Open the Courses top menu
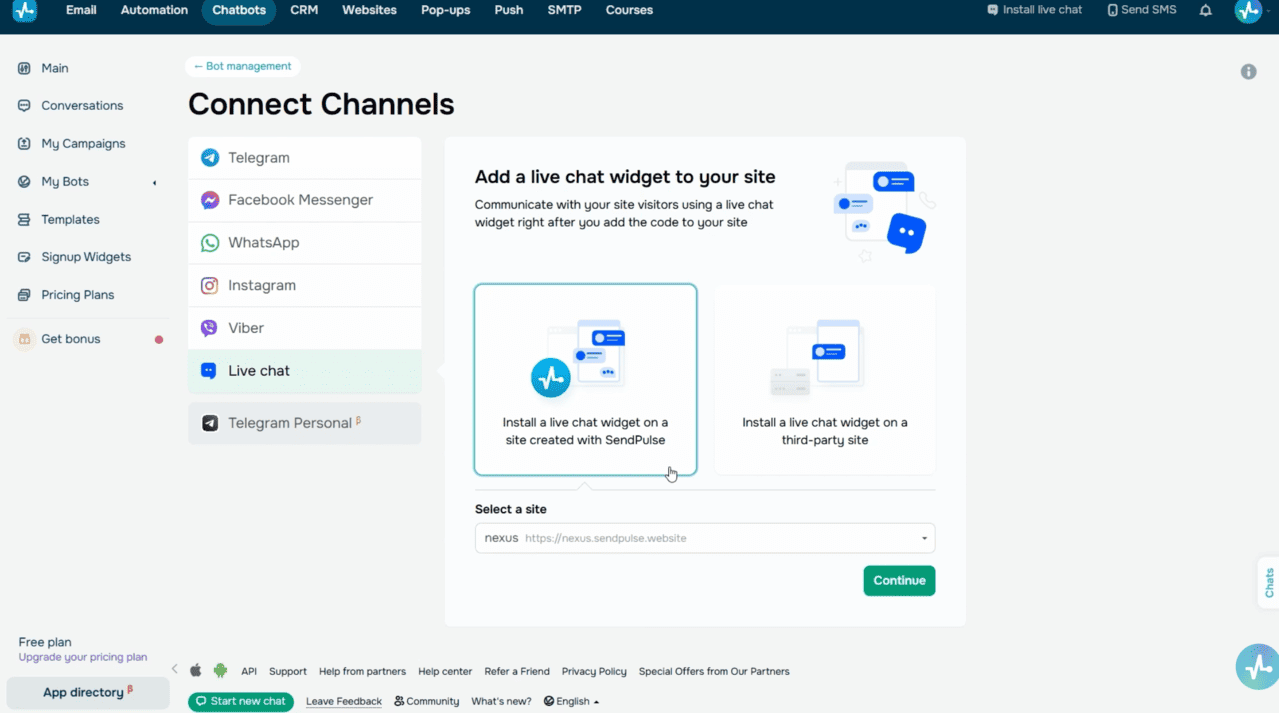This screenshot has height=713, width=1279. coord(629,10)
